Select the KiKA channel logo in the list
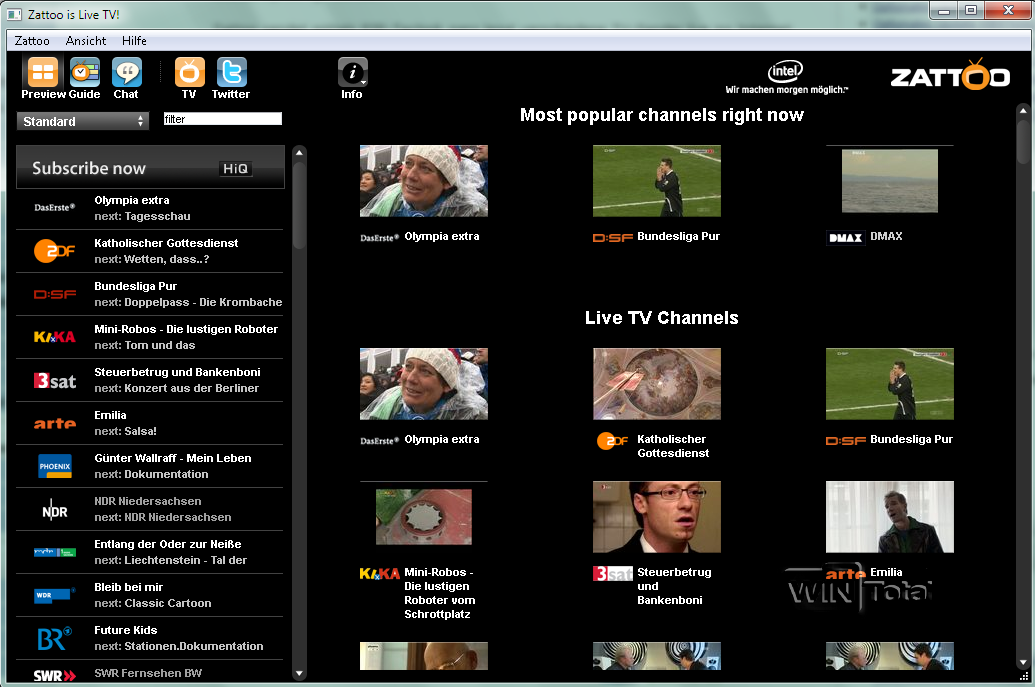The height and width of the screenshot is (687, 1035). 55,337
